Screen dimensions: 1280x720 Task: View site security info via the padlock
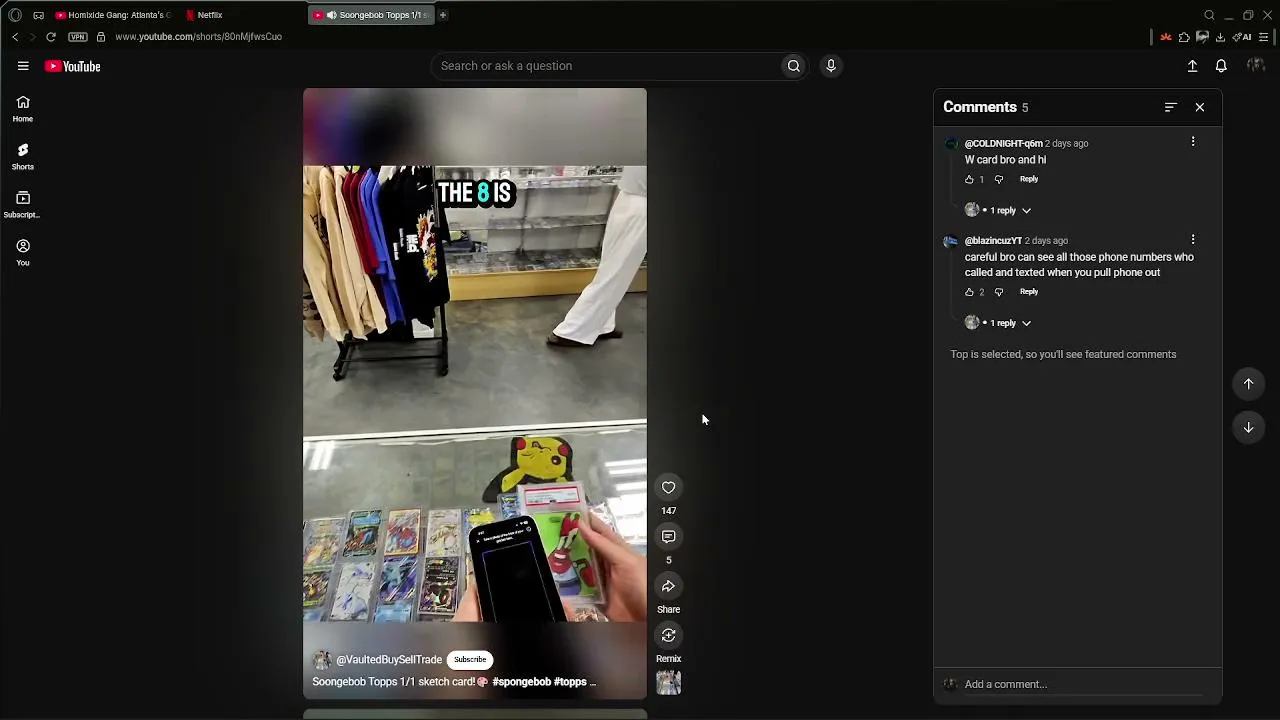pos(101,37)
